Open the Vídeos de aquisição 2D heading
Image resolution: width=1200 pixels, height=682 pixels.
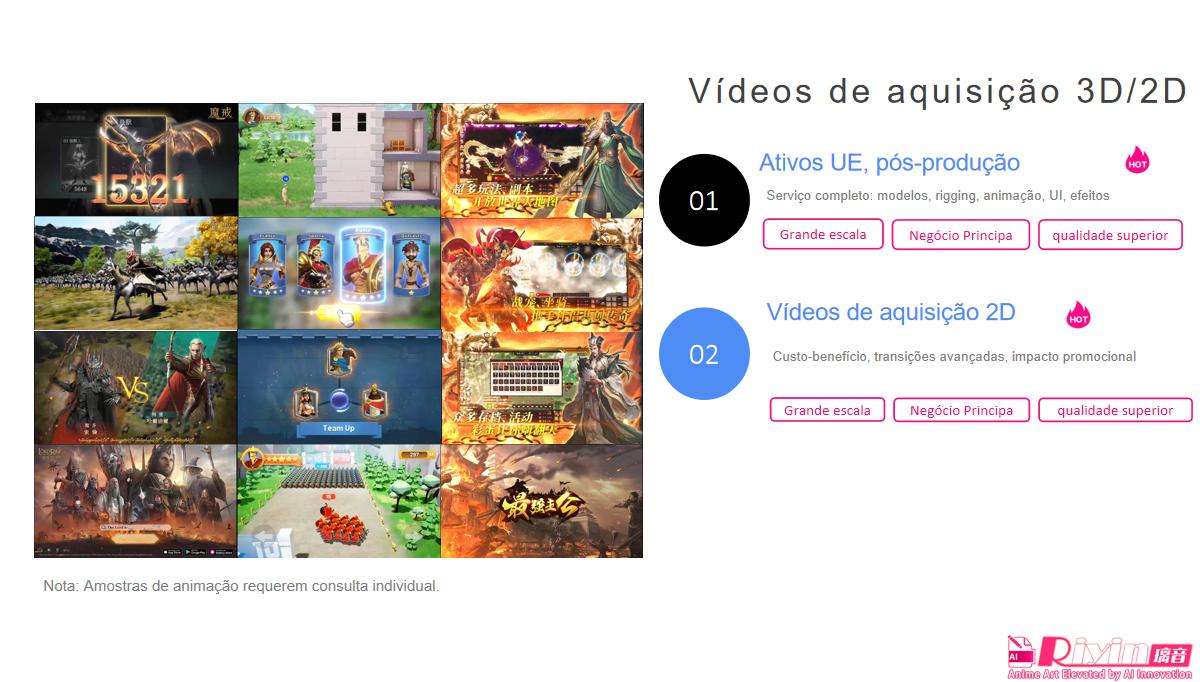[891, 312]
